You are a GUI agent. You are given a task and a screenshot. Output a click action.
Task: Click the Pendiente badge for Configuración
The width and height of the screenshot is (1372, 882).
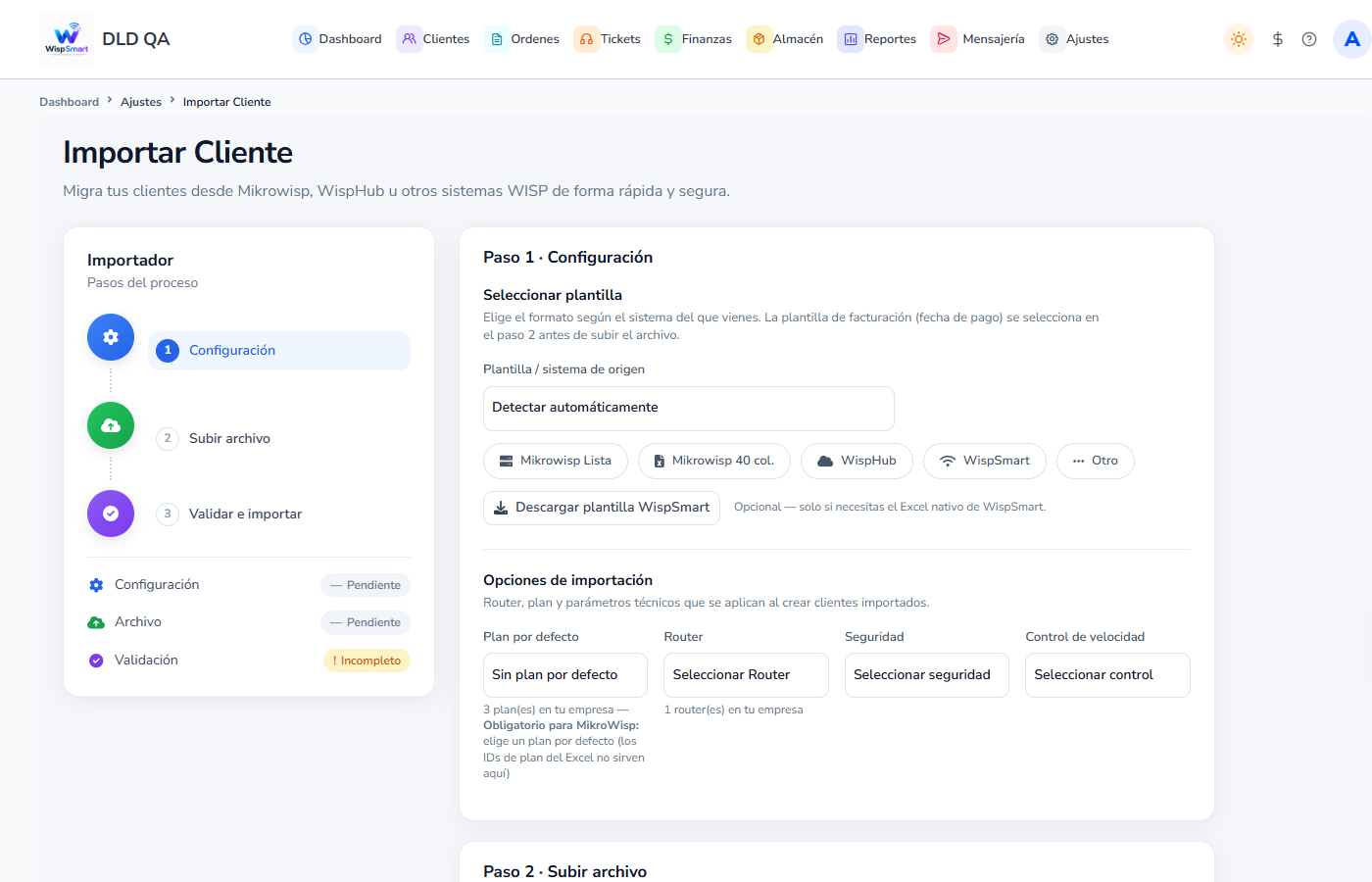(366, 585)
